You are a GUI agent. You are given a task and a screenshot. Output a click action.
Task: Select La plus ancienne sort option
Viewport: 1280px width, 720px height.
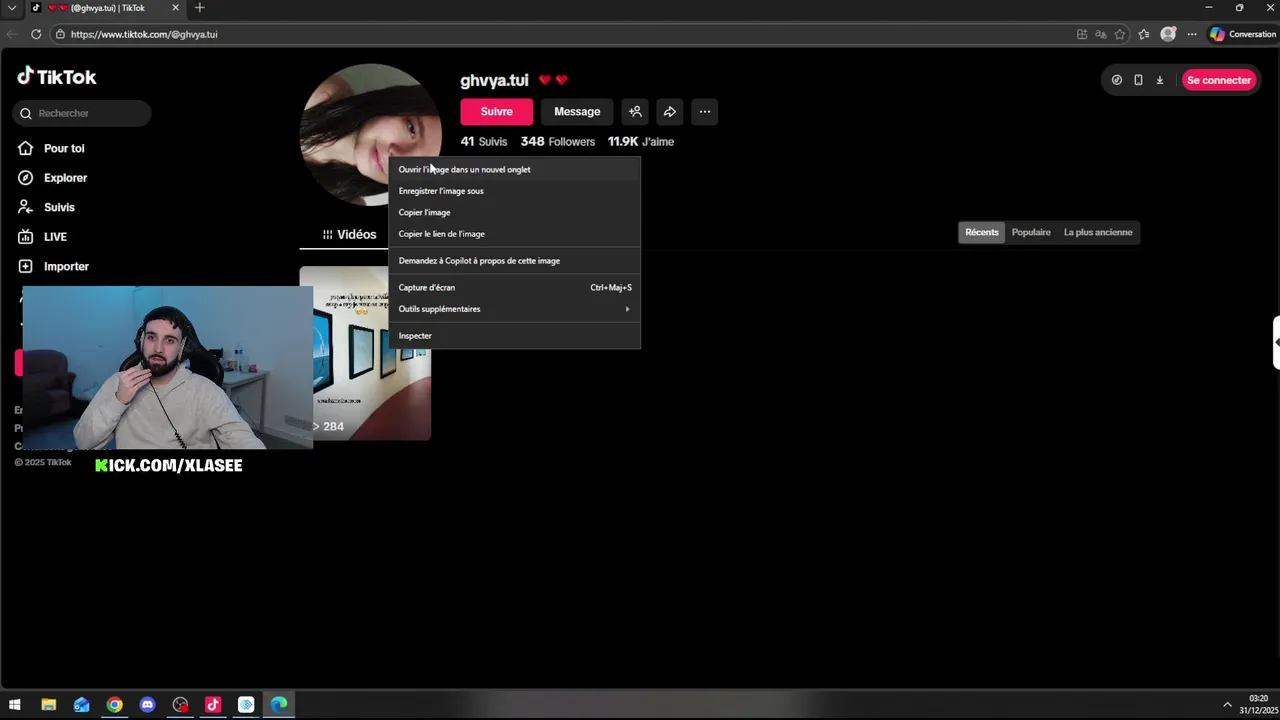[x=1098, y=232]
